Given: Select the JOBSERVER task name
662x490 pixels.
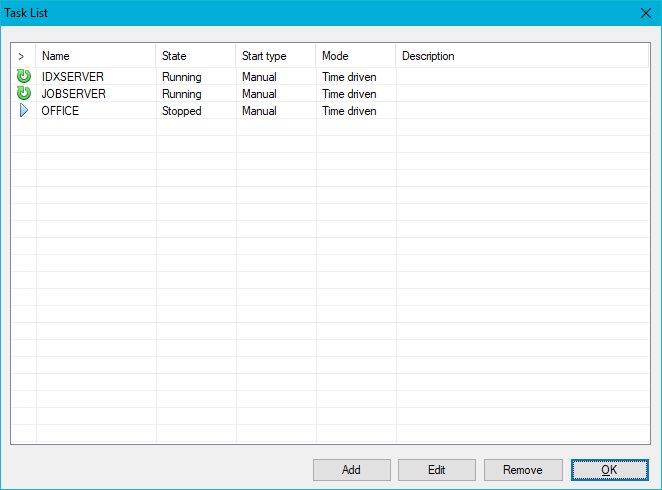Looking at the screenshot, I should click(74, 94).
